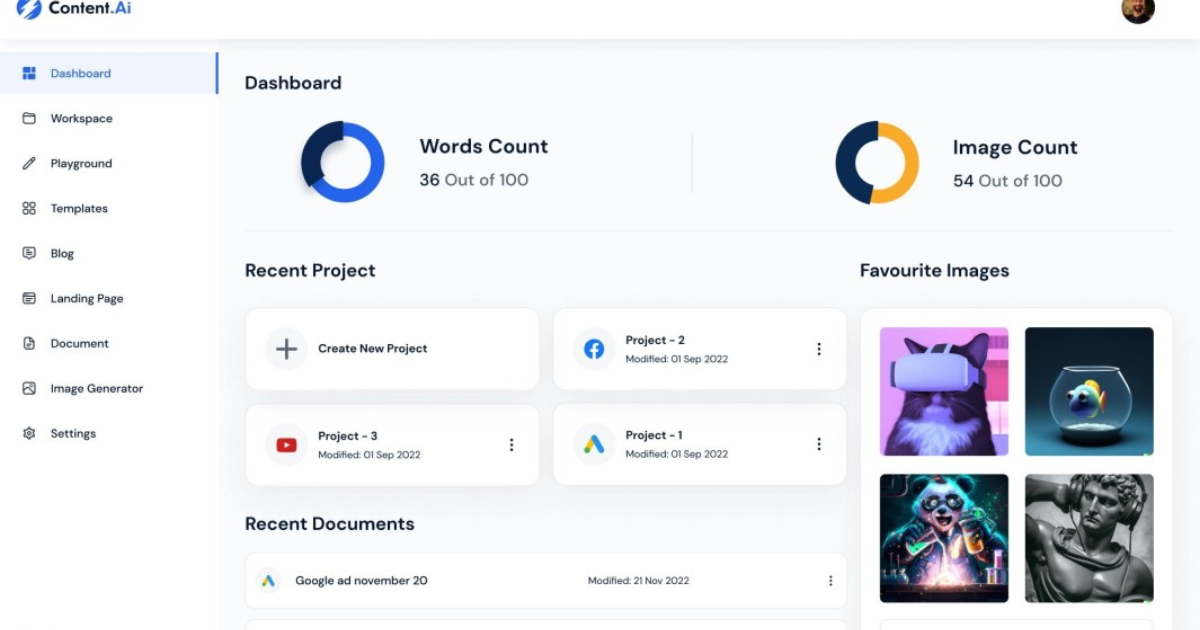Open the fish bowl favourite image
This screenshot has height=630, width=1200.
(1089, 391)
